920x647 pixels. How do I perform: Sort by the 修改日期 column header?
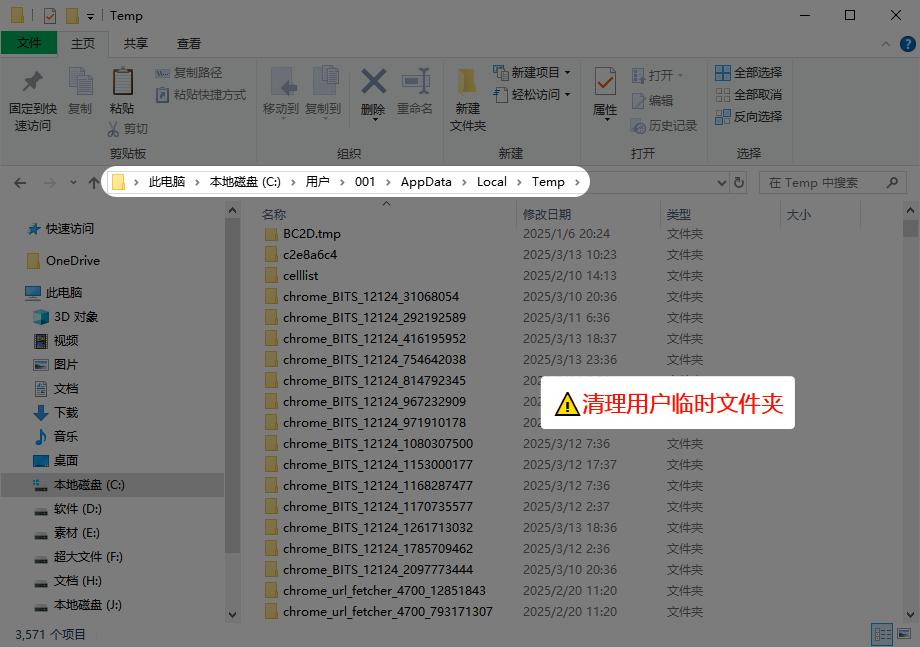tap(547, 215)
